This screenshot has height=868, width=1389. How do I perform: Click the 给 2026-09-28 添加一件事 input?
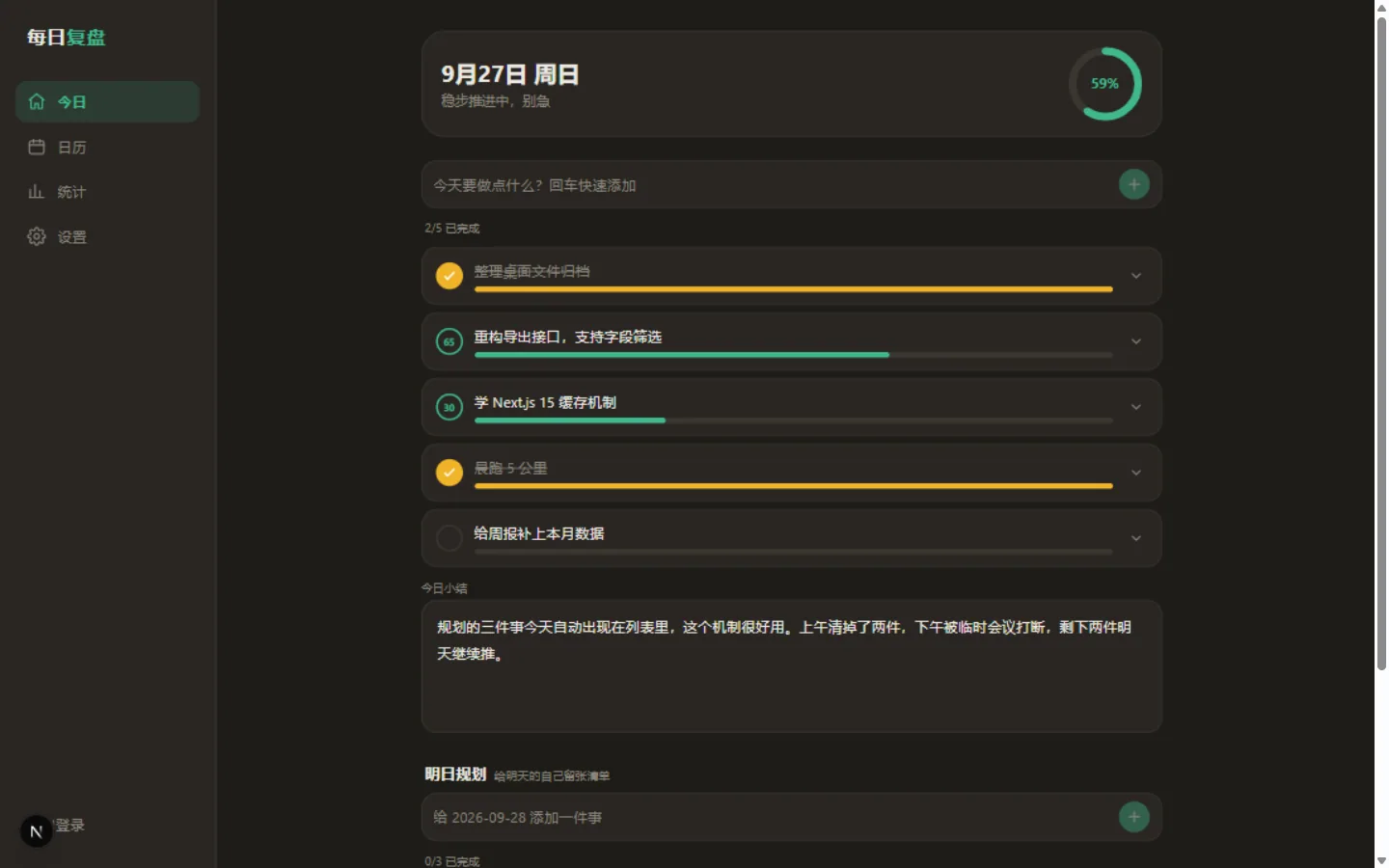pyautogui.click(x=770, y=817)
